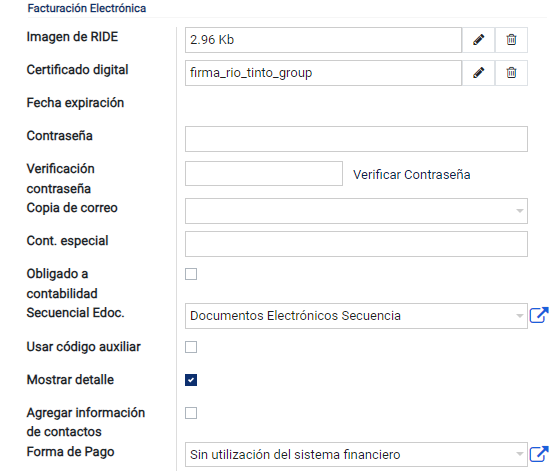552x471 pixels.
Task: Edit the Certificado digital file
Action: pos(478,73)
